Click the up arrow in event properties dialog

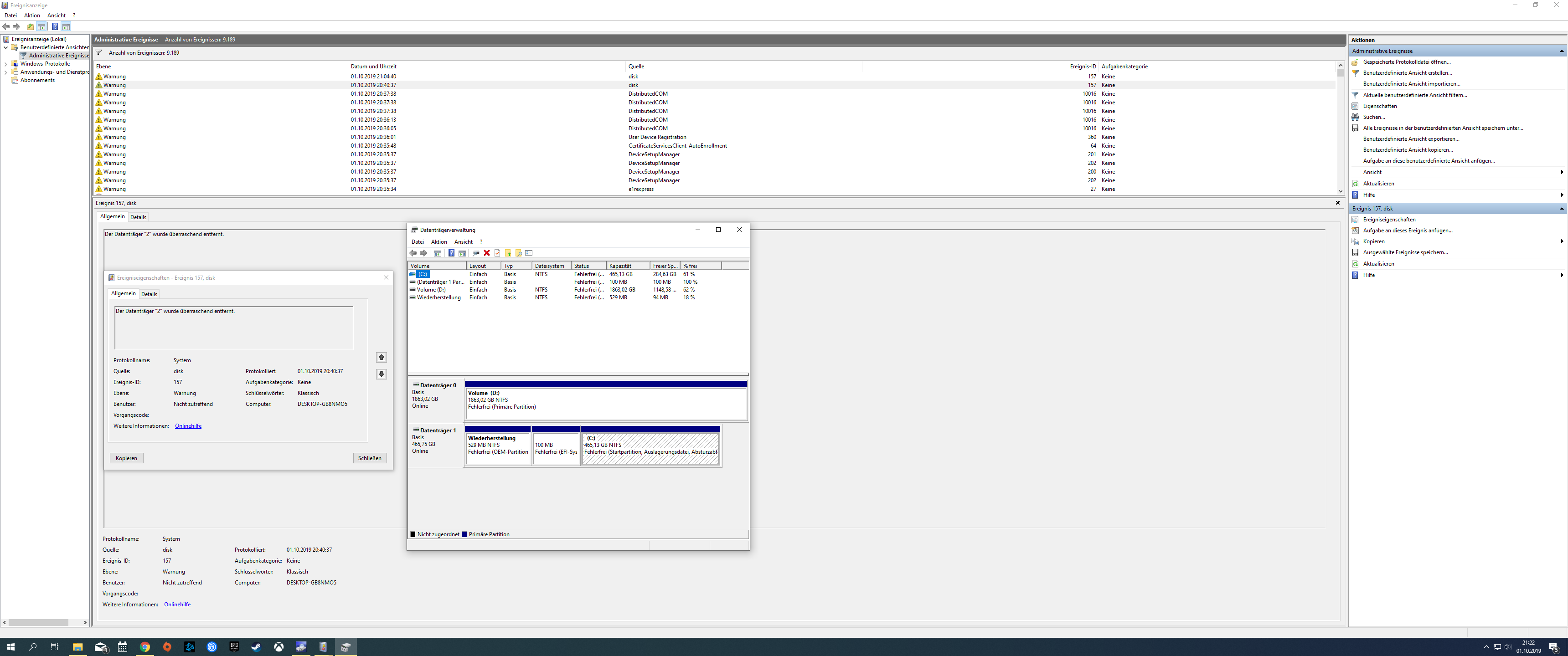(x=381, y=357)
